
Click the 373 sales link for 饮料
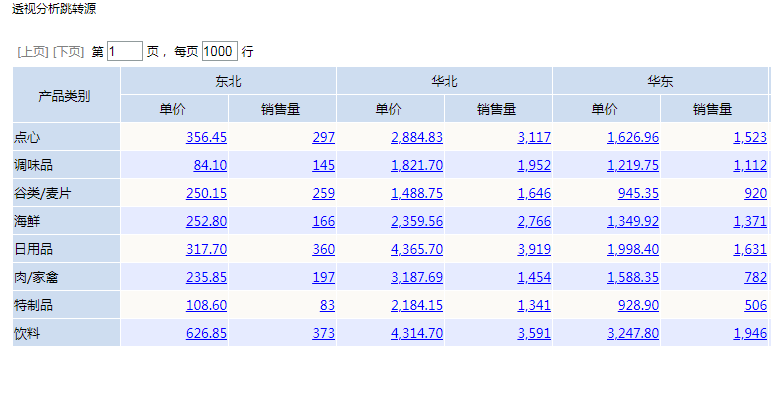coord(324,333)
